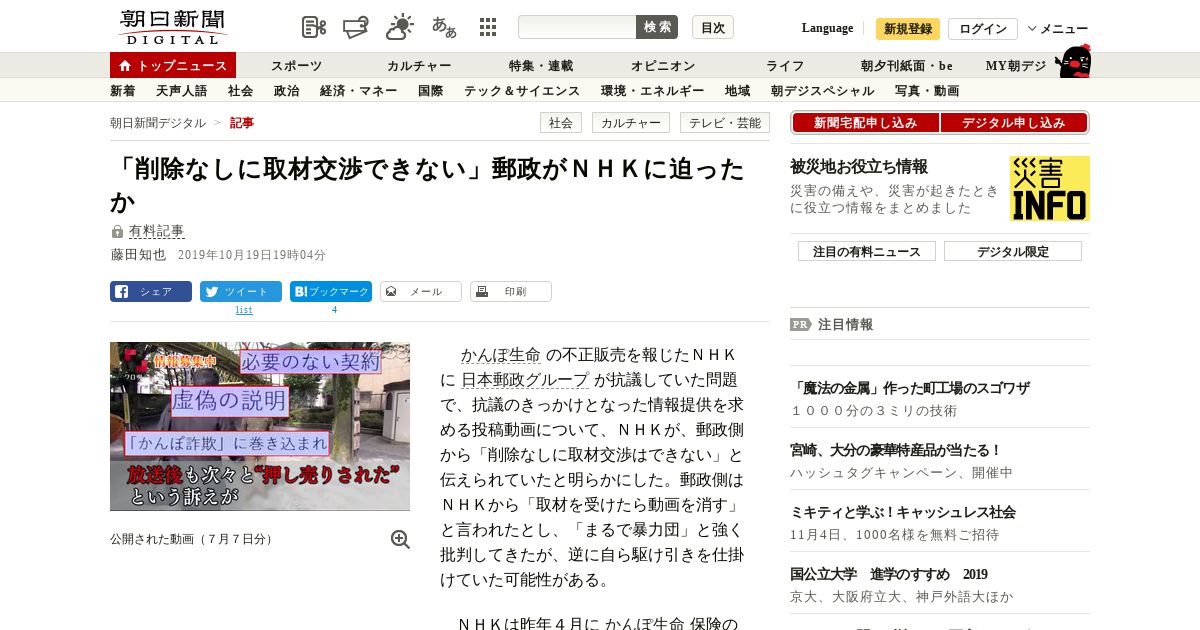Screen dimensions: 1200x630
Task: Open カルチャー section in main nav
Action: click(x=419, y=66)
